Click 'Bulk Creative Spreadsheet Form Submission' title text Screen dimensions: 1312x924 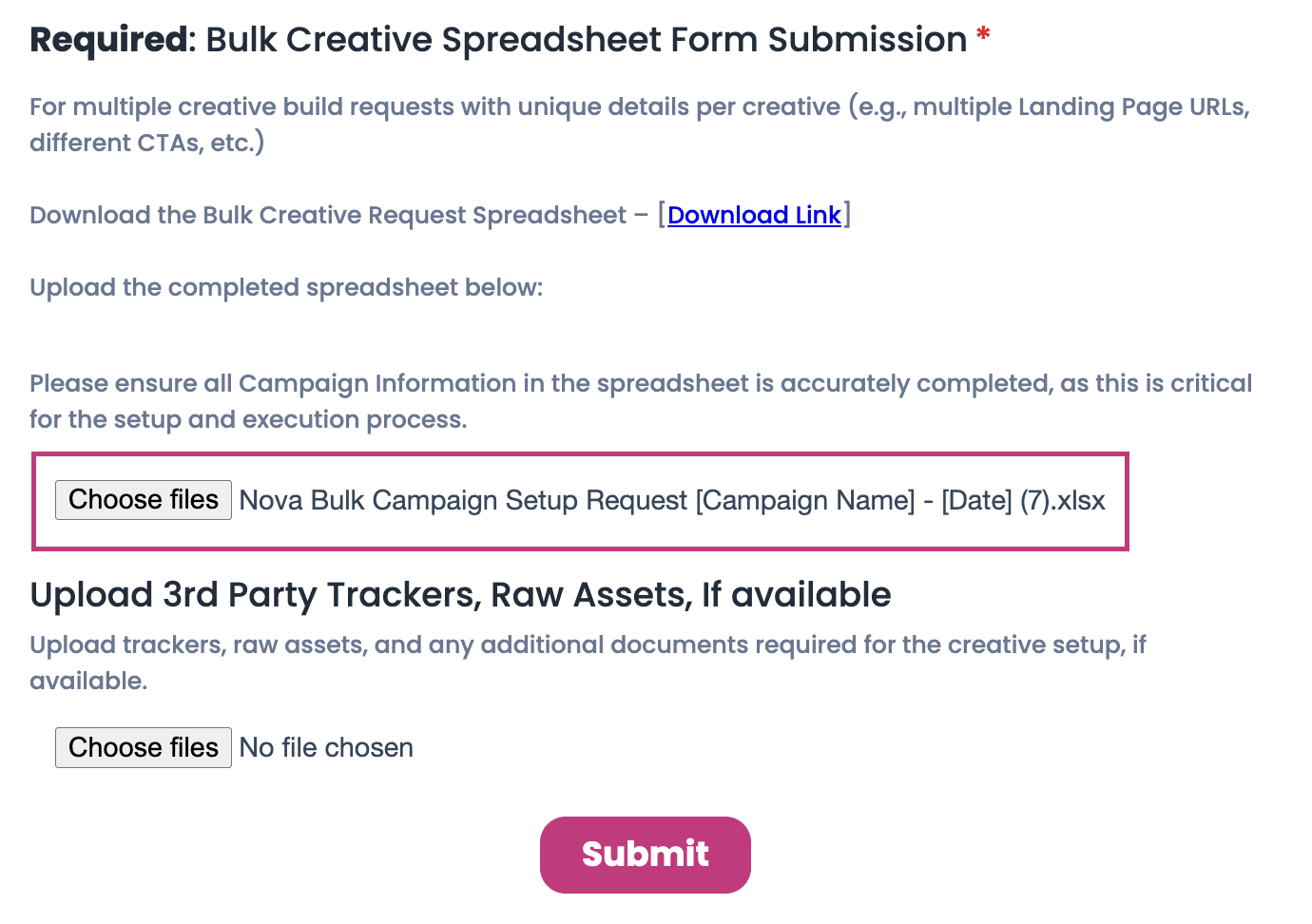[x=586, y=40]
